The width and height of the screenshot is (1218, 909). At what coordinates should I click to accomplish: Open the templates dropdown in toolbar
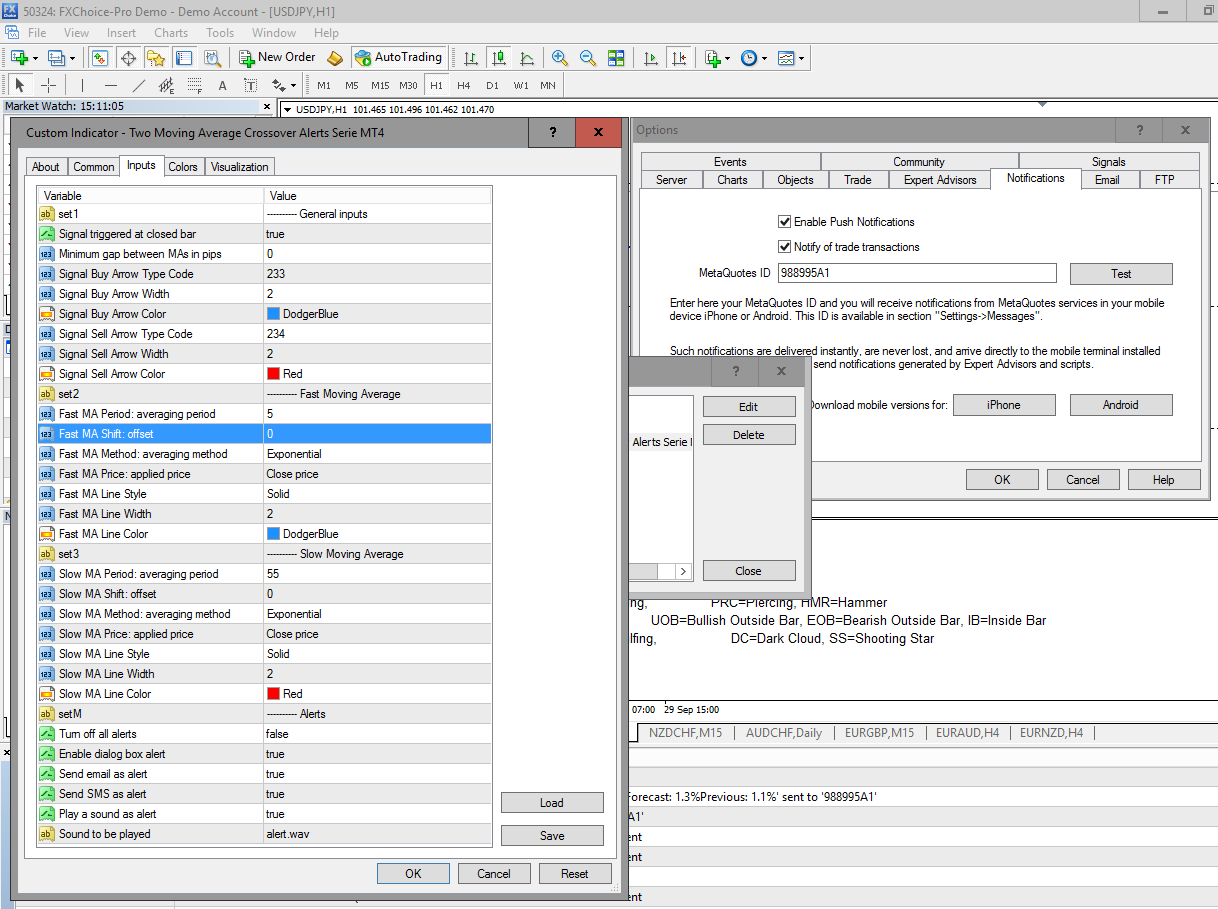pos(801,59)
